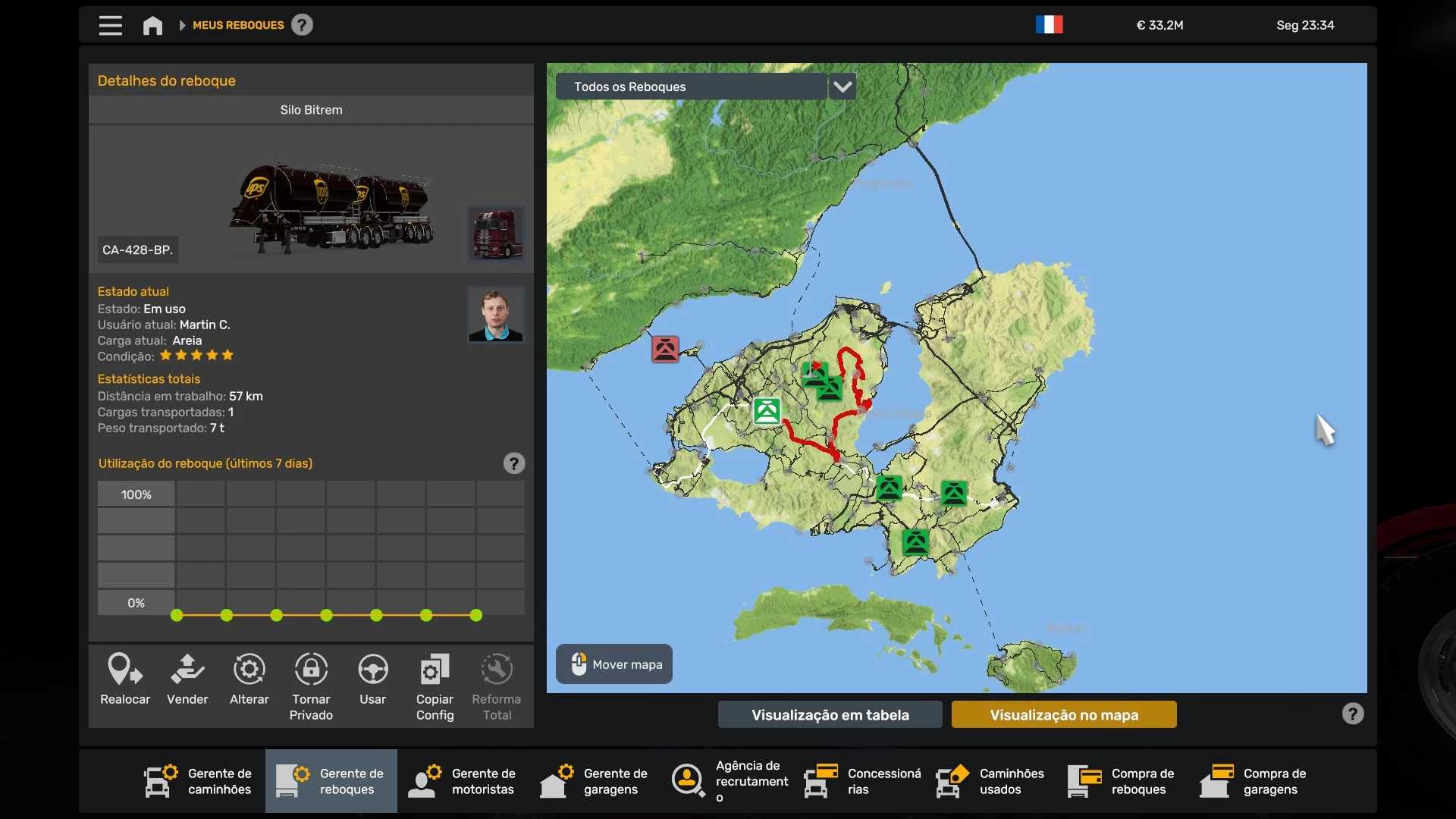Select the red trailer marker on the map

pos(665,350)
